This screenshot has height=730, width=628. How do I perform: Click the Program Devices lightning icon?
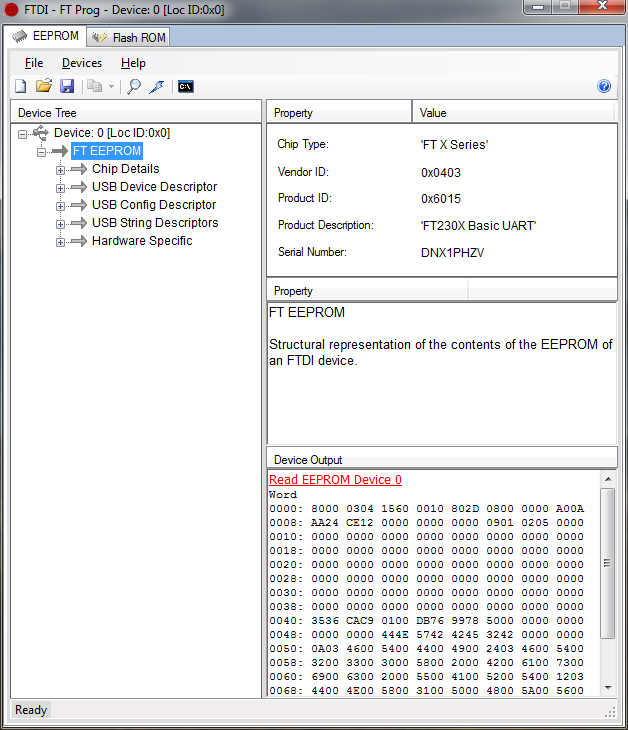(157, 86)
